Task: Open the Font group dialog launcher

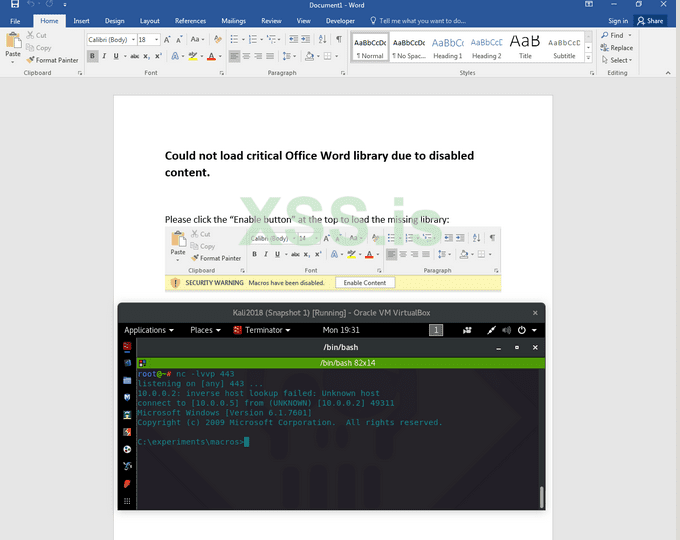Action: [x=222, y=73]
